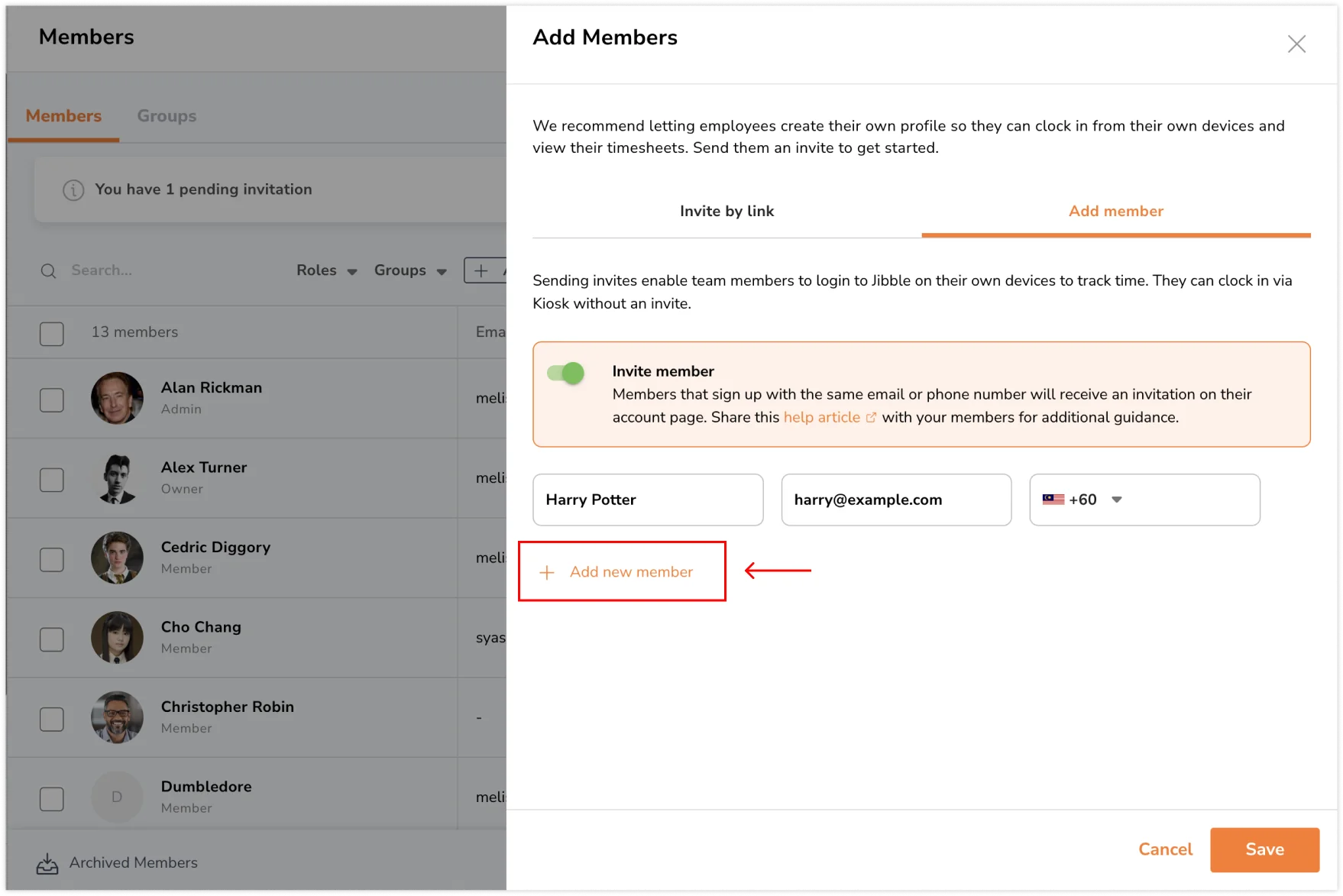Select the Add member tab
The width and height of the screenshot is (1343, 896).
coord(1115,212)
